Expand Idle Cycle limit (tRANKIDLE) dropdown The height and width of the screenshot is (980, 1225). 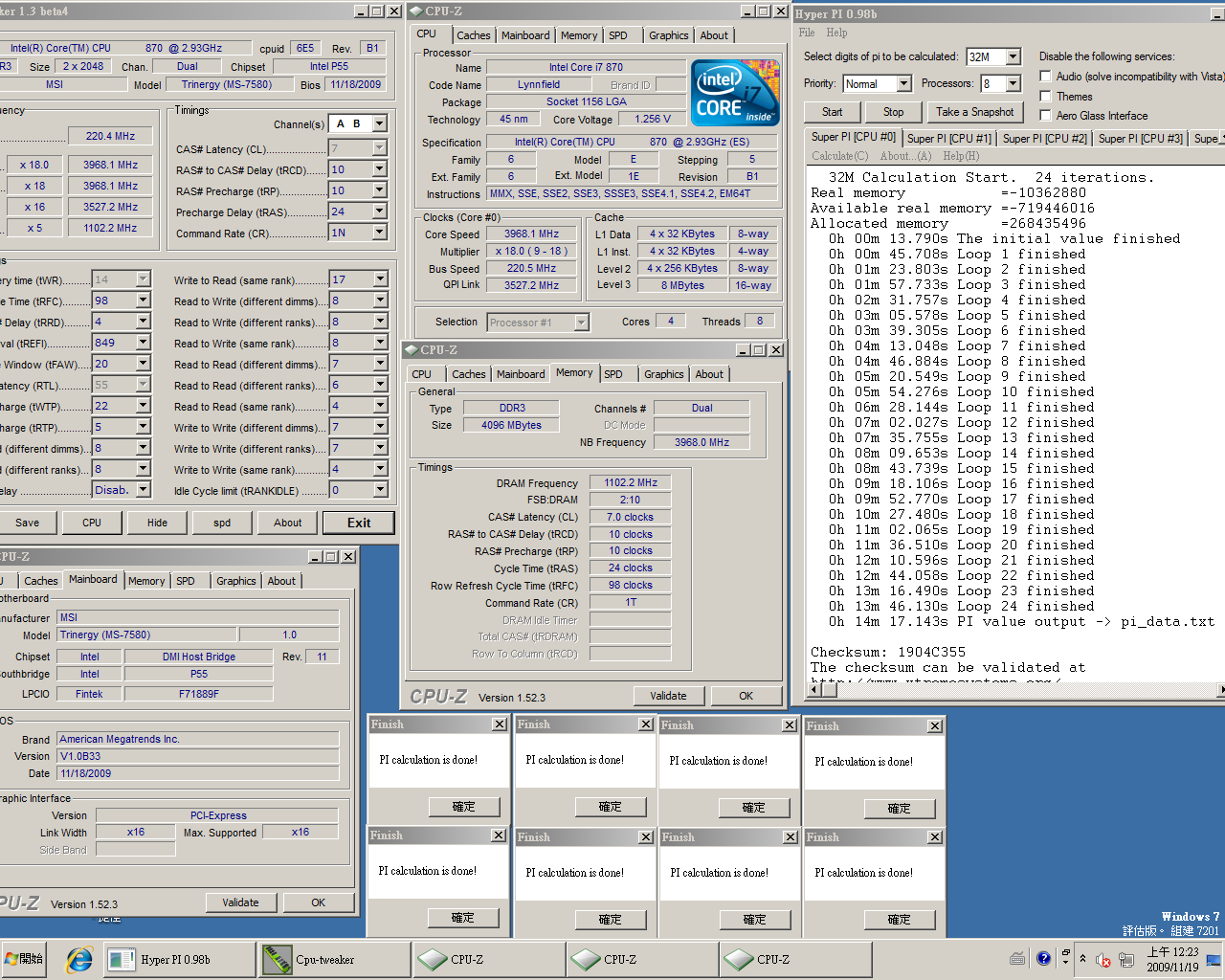[x=380, y=490]
